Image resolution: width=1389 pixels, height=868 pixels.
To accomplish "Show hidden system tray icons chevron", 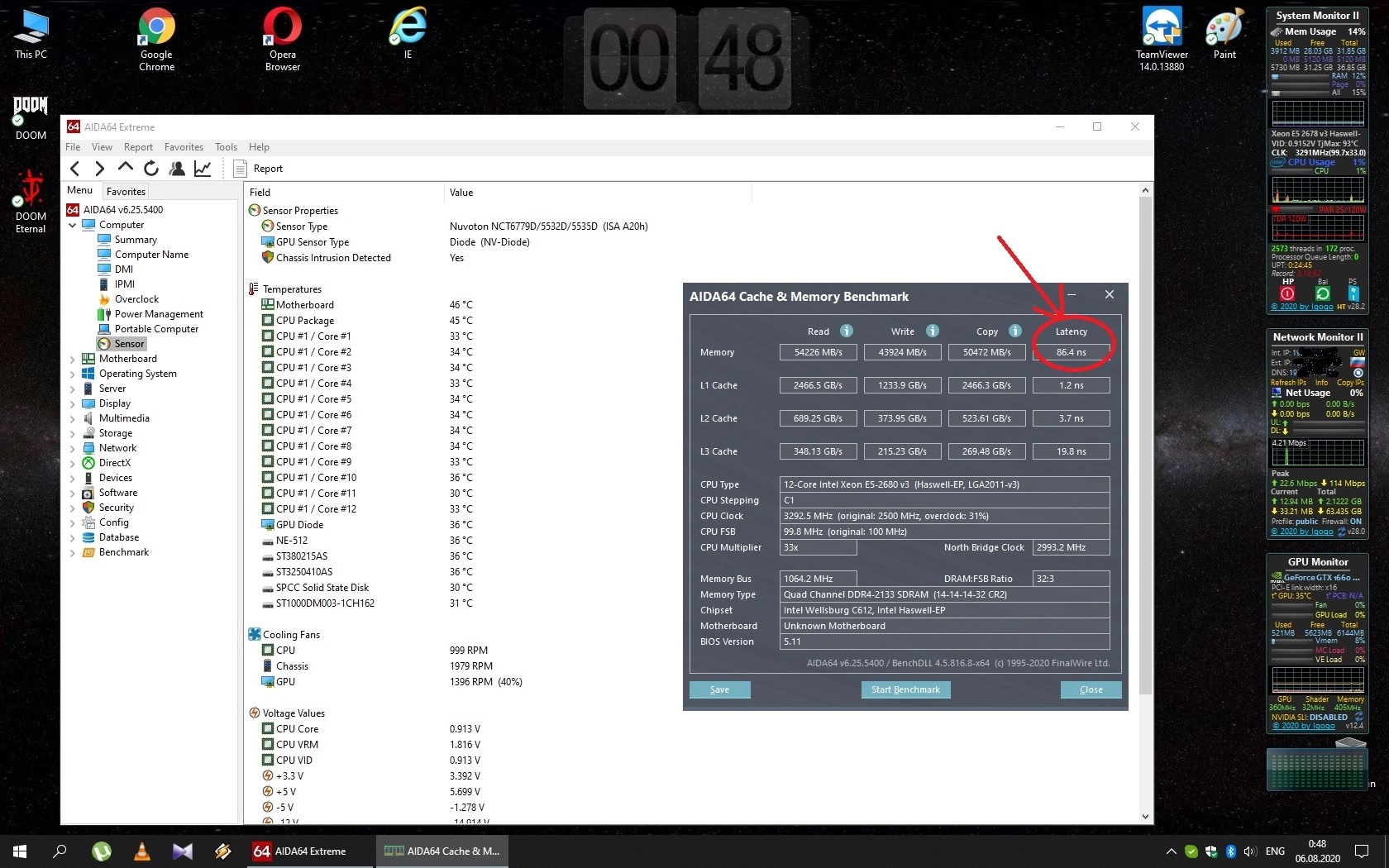I will (x=1171, y=851).
